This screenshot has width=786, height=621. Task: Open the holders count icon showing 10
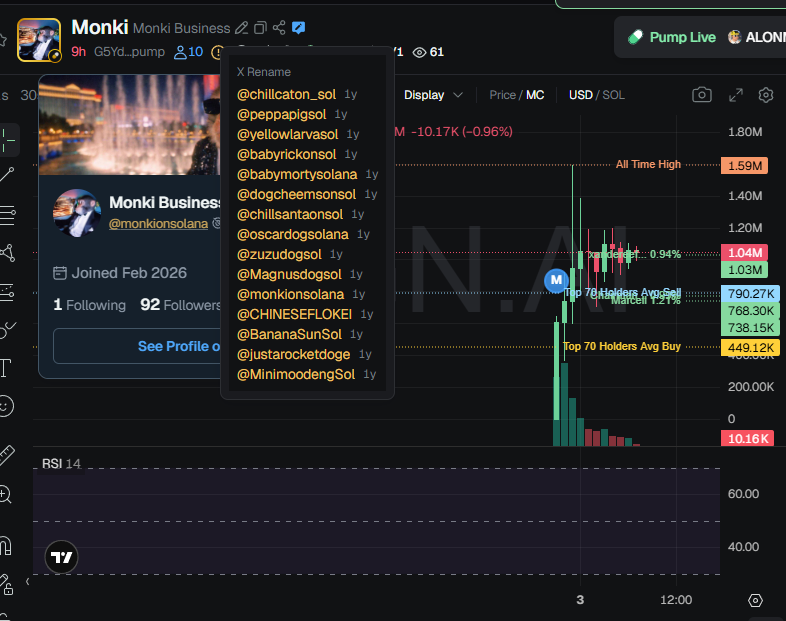point(188,52)
